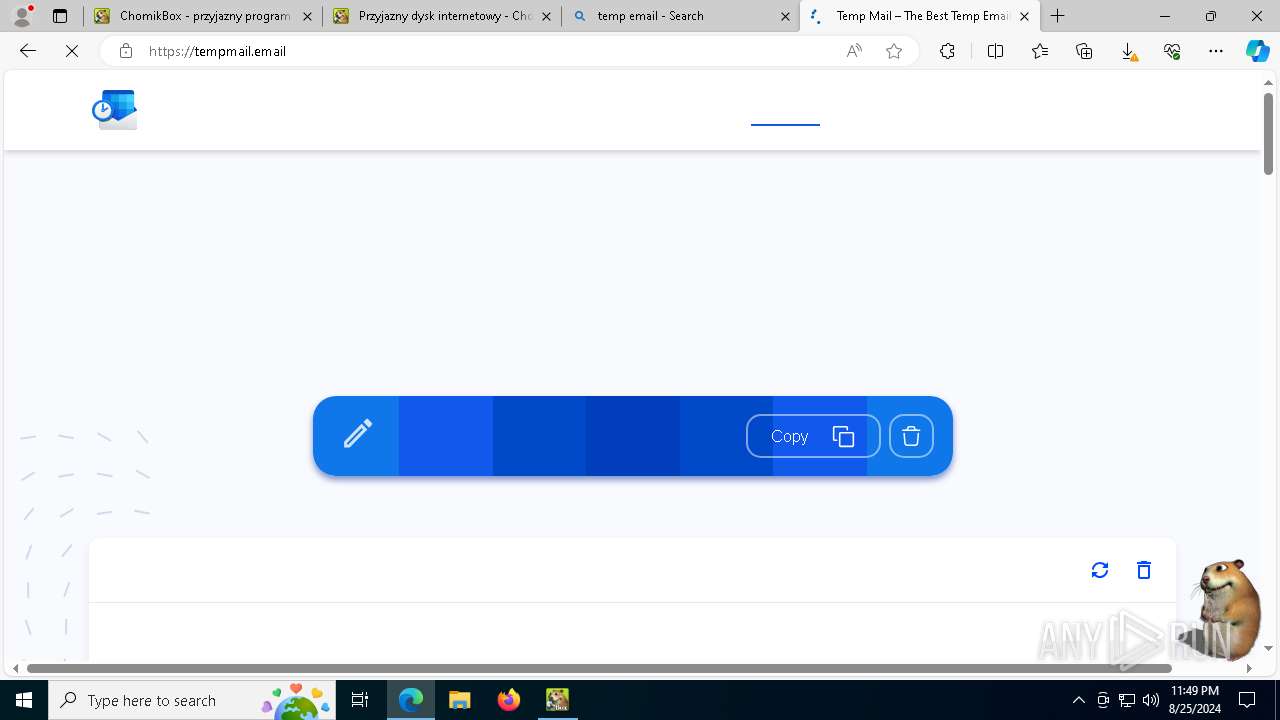The width and height of the screenshot is (1280, 720).
Task: Open the Temp Mail logo home link
Action: (114, 110)
